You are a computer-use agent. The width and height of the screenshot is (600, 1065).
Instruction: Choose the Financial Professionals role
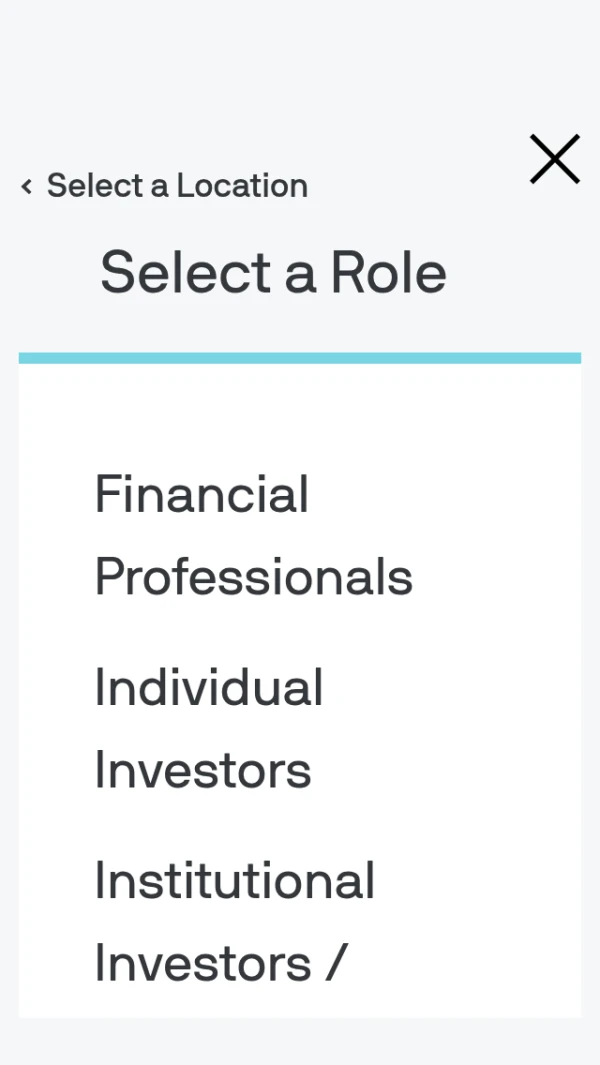[253, 536]
